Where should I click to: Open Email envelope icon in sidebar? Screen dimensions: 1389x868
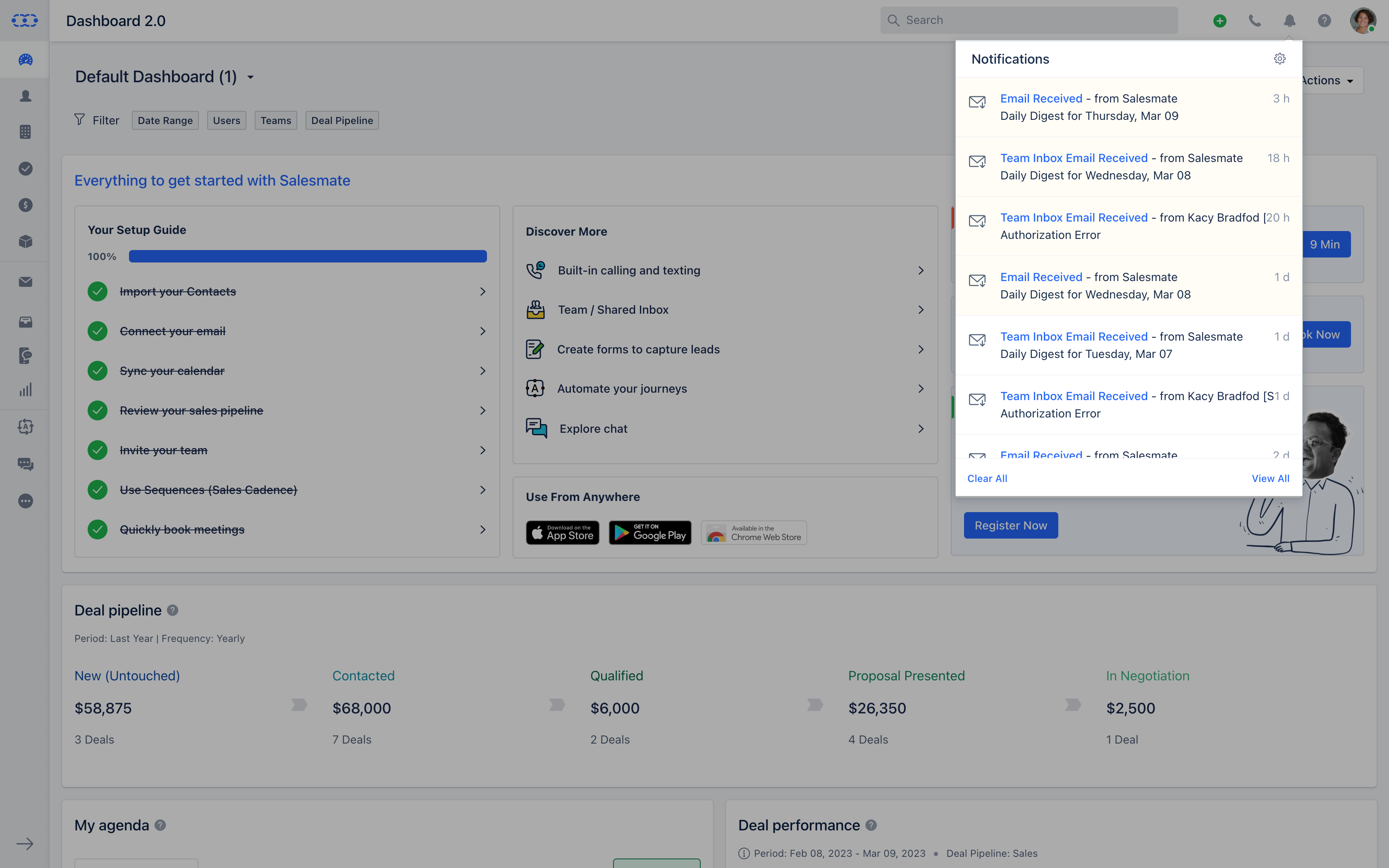click(x=25, y=282)
